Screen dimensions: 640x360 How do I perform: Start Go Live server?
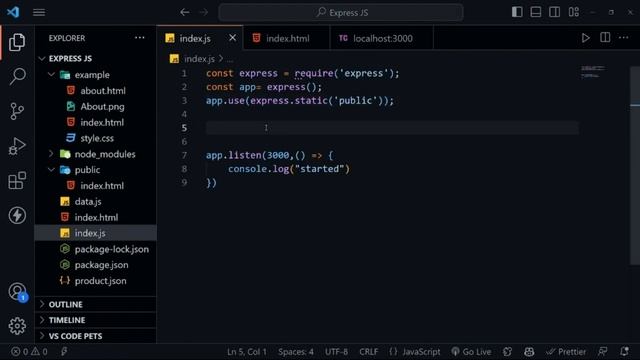coord(471,351)
